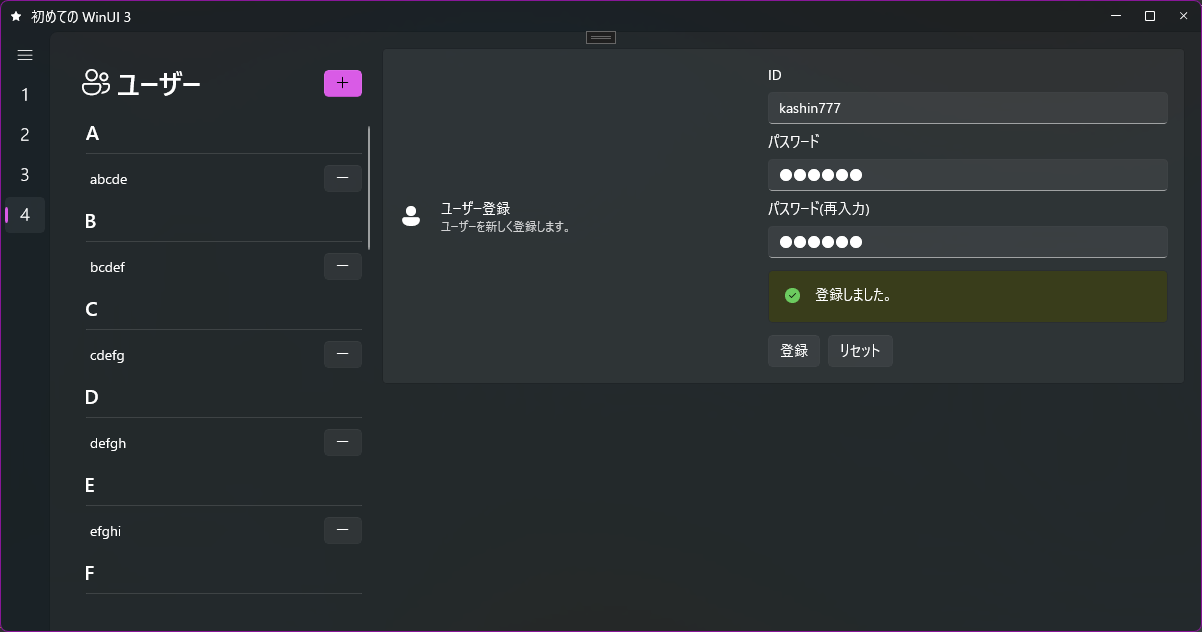Remove user abcde with its minus button
This screenshot has width=1202, height=632.
[x=343, y=178]
